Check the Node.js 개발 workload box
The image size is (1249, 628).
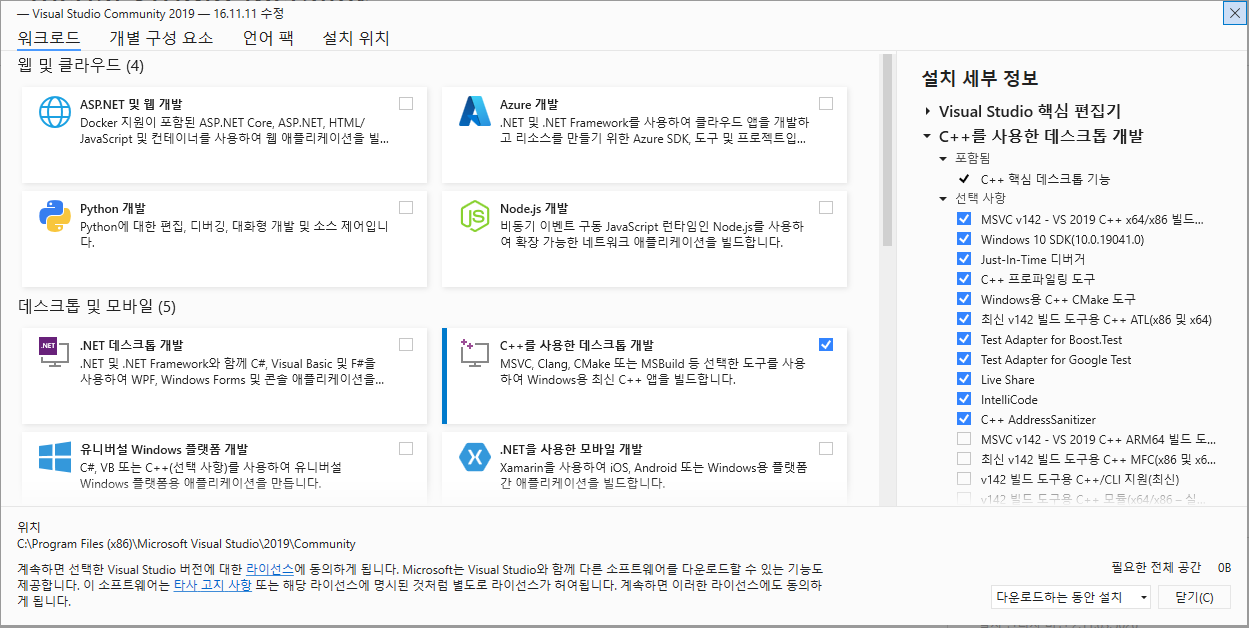point(826,208)
